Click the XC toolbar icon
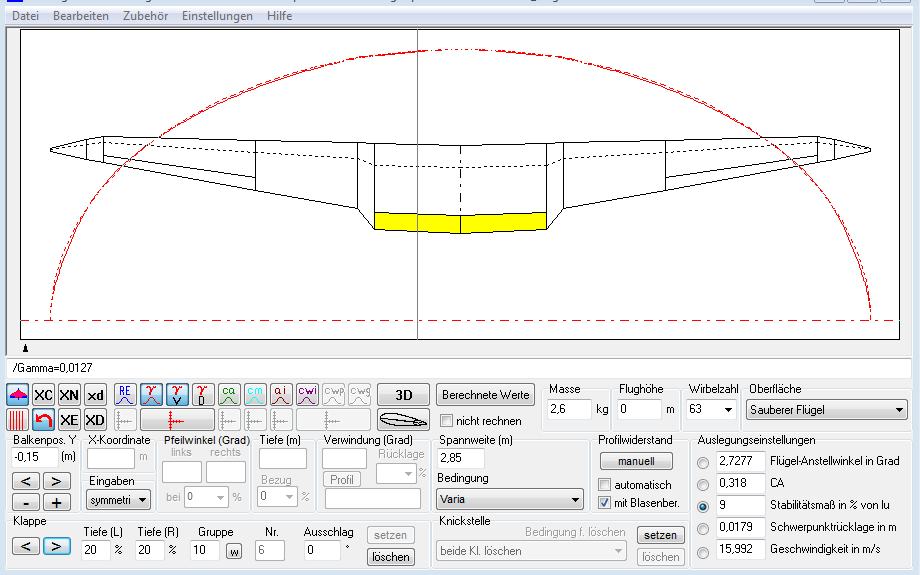 click(x=44, y=395)
